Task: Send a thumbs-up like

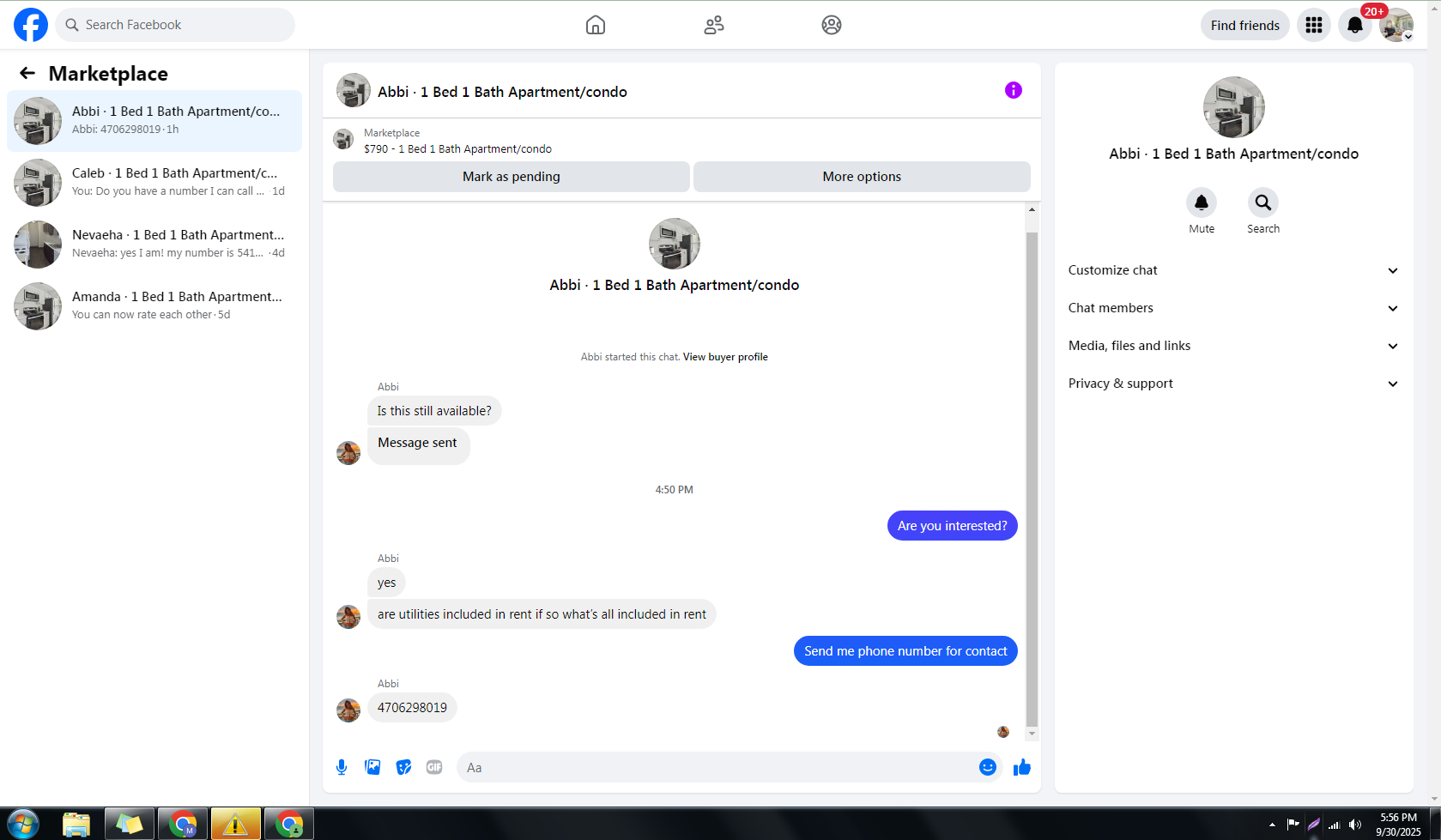Action: 1021,767
